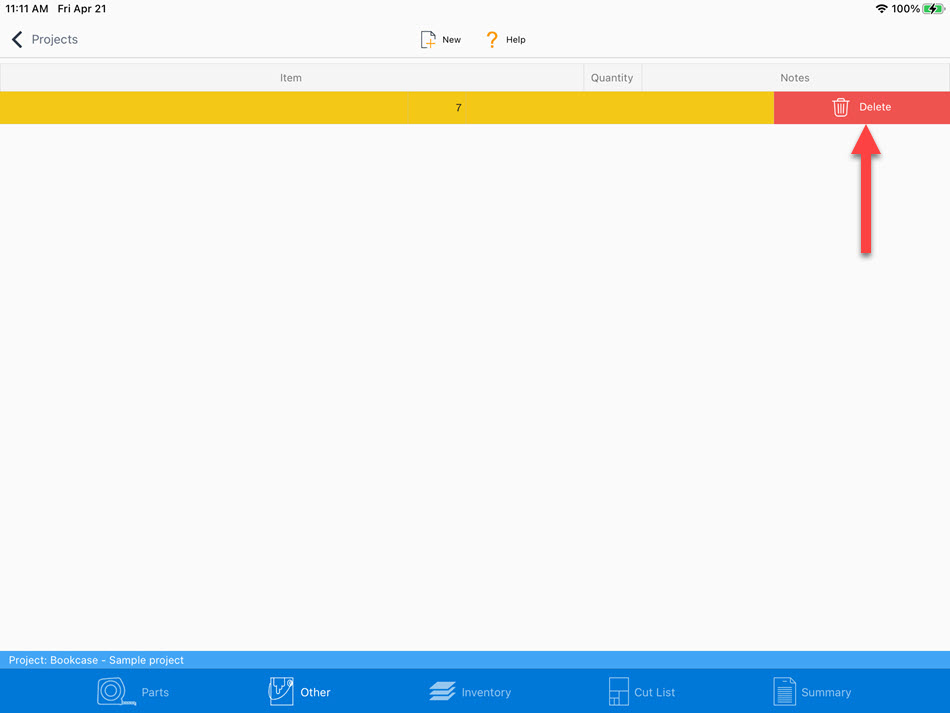Screen dimensions: 950x713
Task: Open the Summary document icon
Action: click(x=784, y=692)
